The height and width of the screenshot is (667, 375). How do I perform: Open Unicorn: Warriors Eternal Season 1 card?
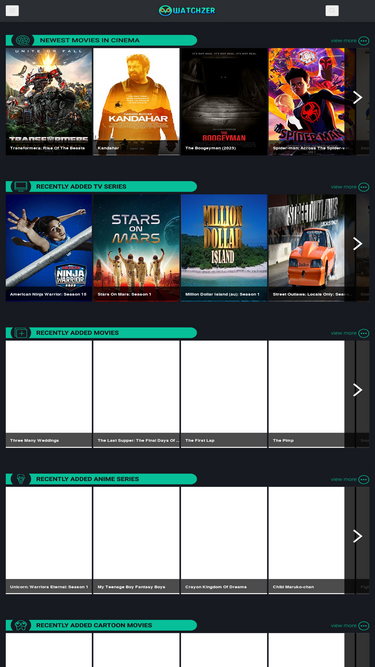point(49,540)
